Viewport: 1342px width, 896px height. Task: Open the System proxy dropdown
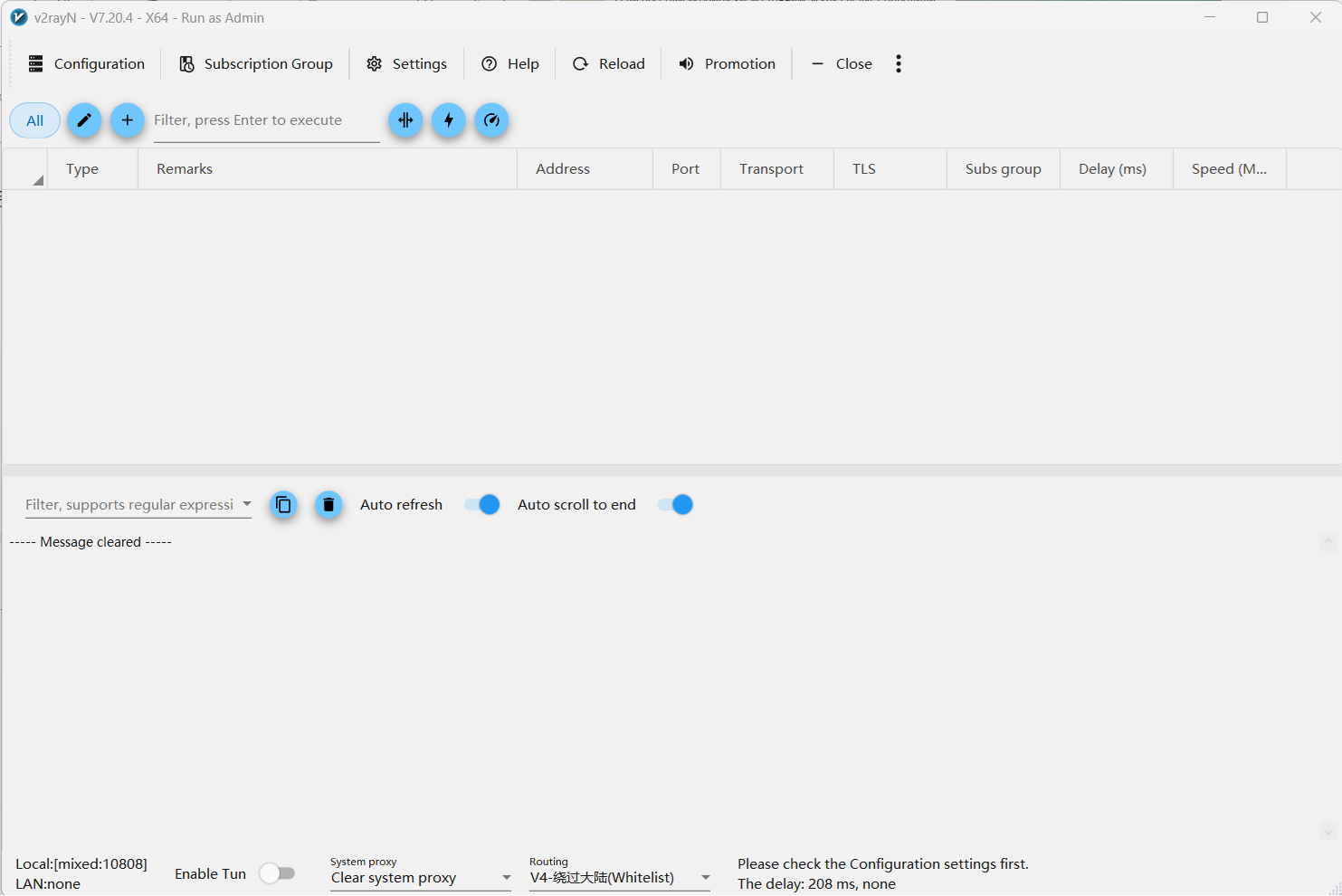(421, 877)
